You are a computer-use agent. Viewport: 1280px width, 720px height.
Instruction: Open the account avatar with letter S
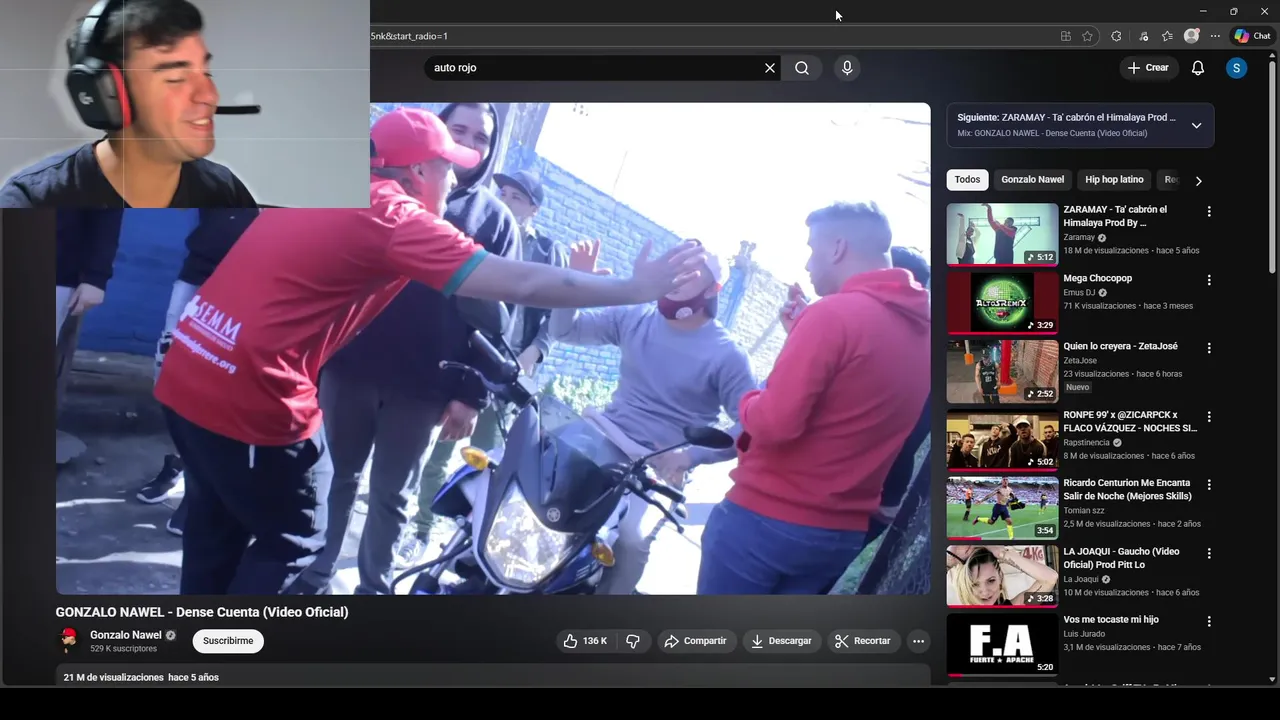(x=1237, y=68)
